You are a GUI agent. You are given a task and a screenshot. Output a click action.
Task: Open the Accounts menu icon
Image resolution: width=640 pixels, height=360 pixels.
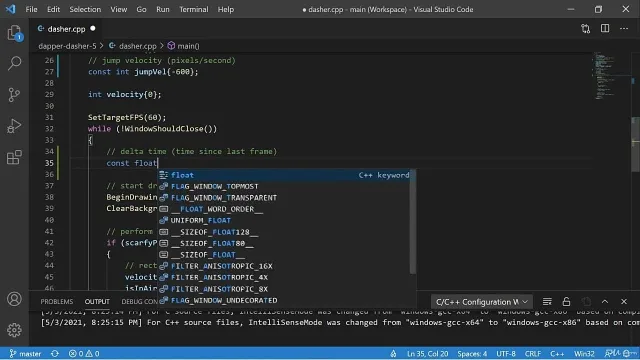(14, 299)
